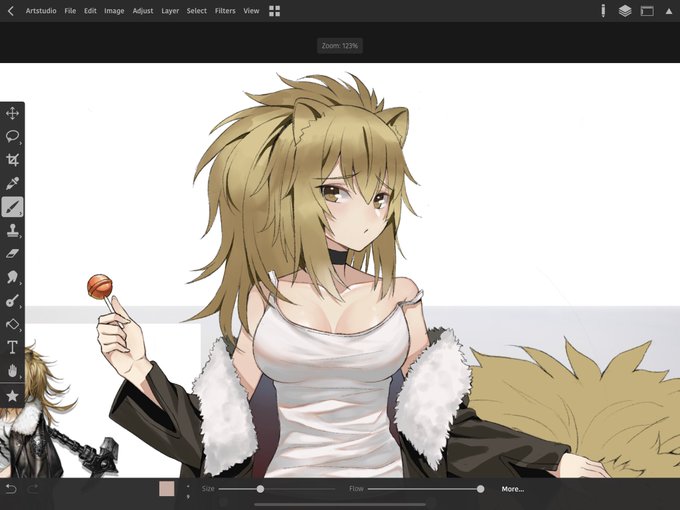Open the favorites star tool
This screenshot has width=680, height=510.
point(12,396)
